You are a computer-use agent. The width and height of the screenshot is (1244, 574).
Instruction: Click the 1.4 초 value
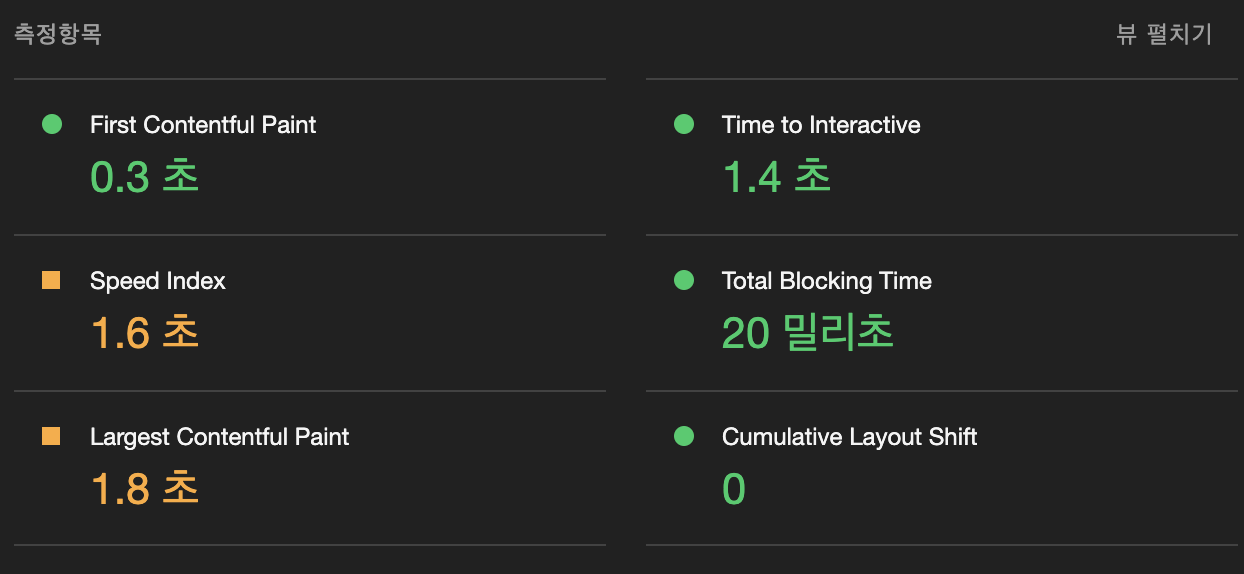[x=777, y=177]
